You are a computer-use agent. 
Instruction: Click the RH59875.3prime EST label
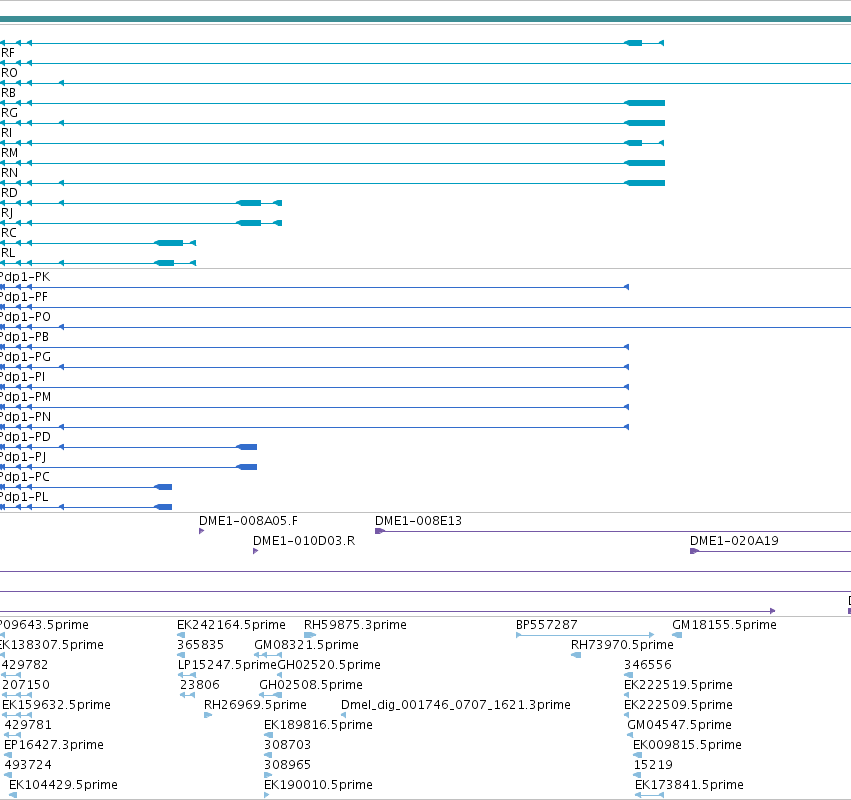(355, 625)
